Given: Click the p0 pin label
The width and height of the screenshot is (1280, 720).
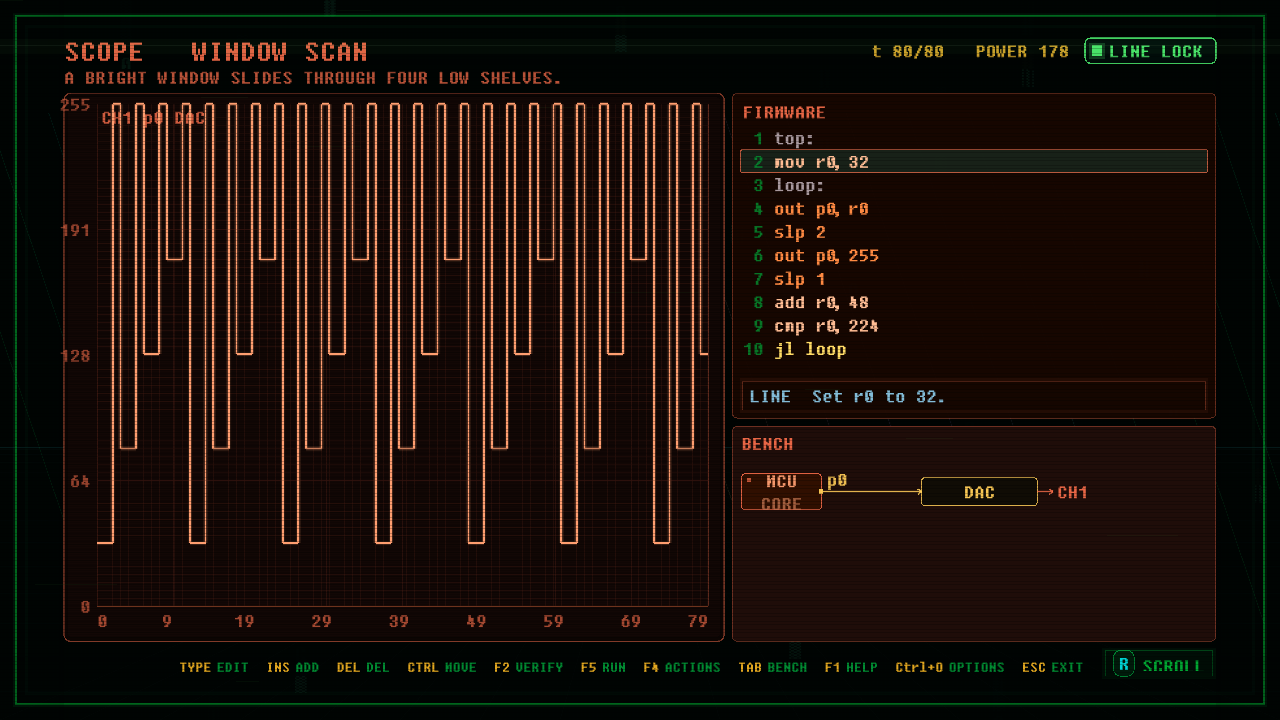Looking at the screenshot, I should click(x=837, y=481).
